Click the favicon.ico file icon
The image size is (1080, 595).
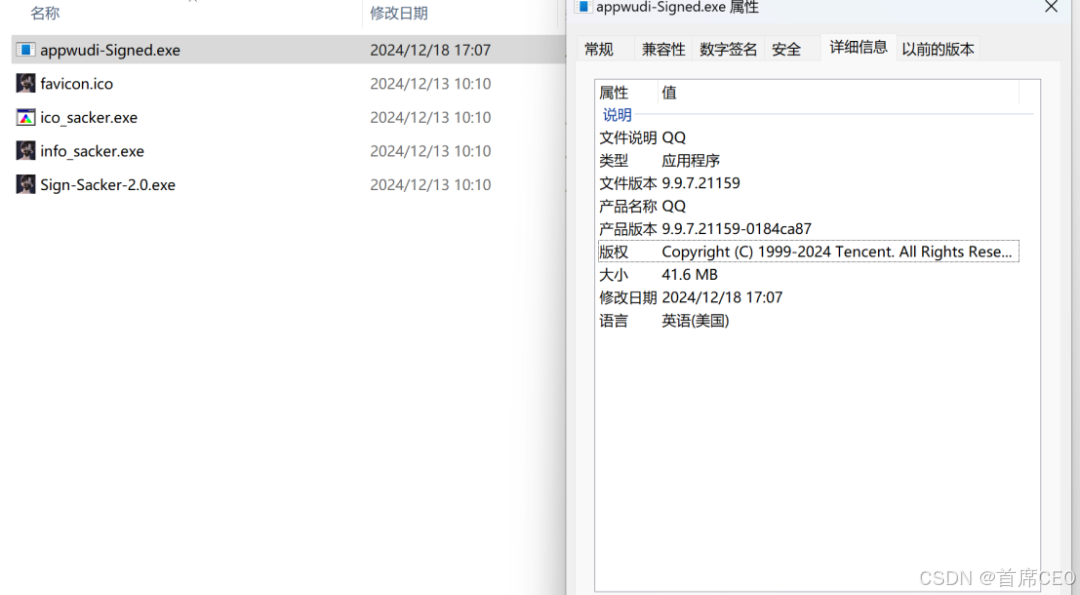point(25,83)
